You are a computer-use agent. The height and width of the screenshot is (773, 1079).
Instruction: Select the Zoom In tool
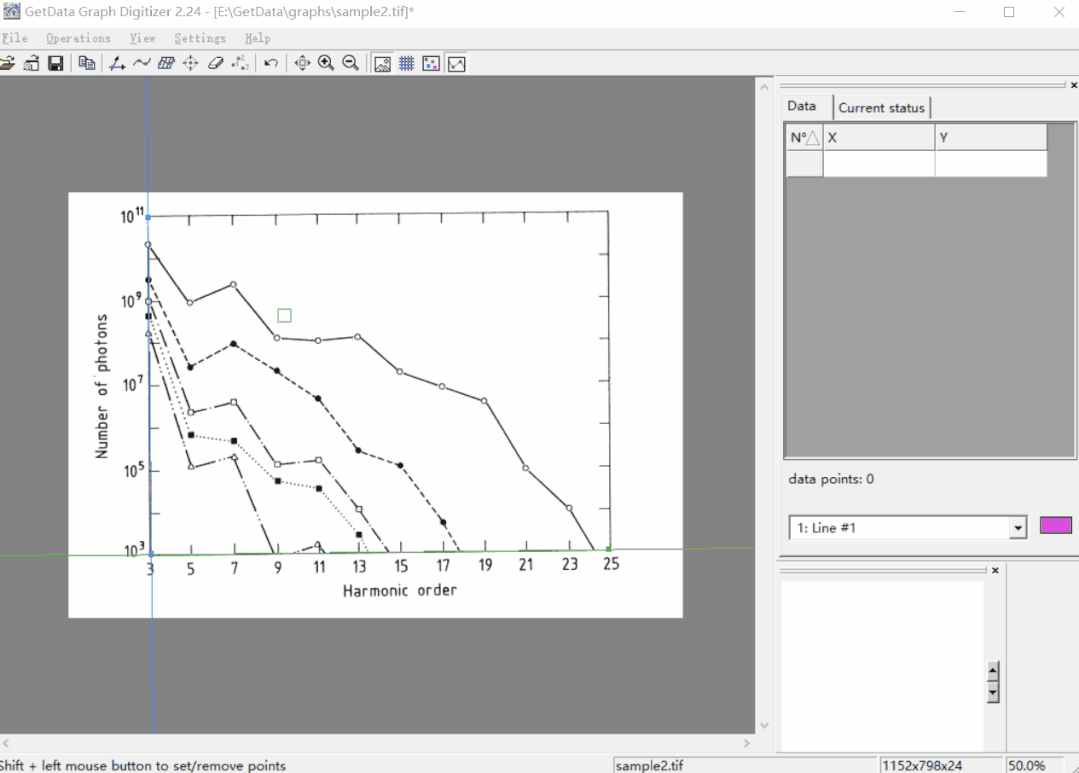pos(325,62)
